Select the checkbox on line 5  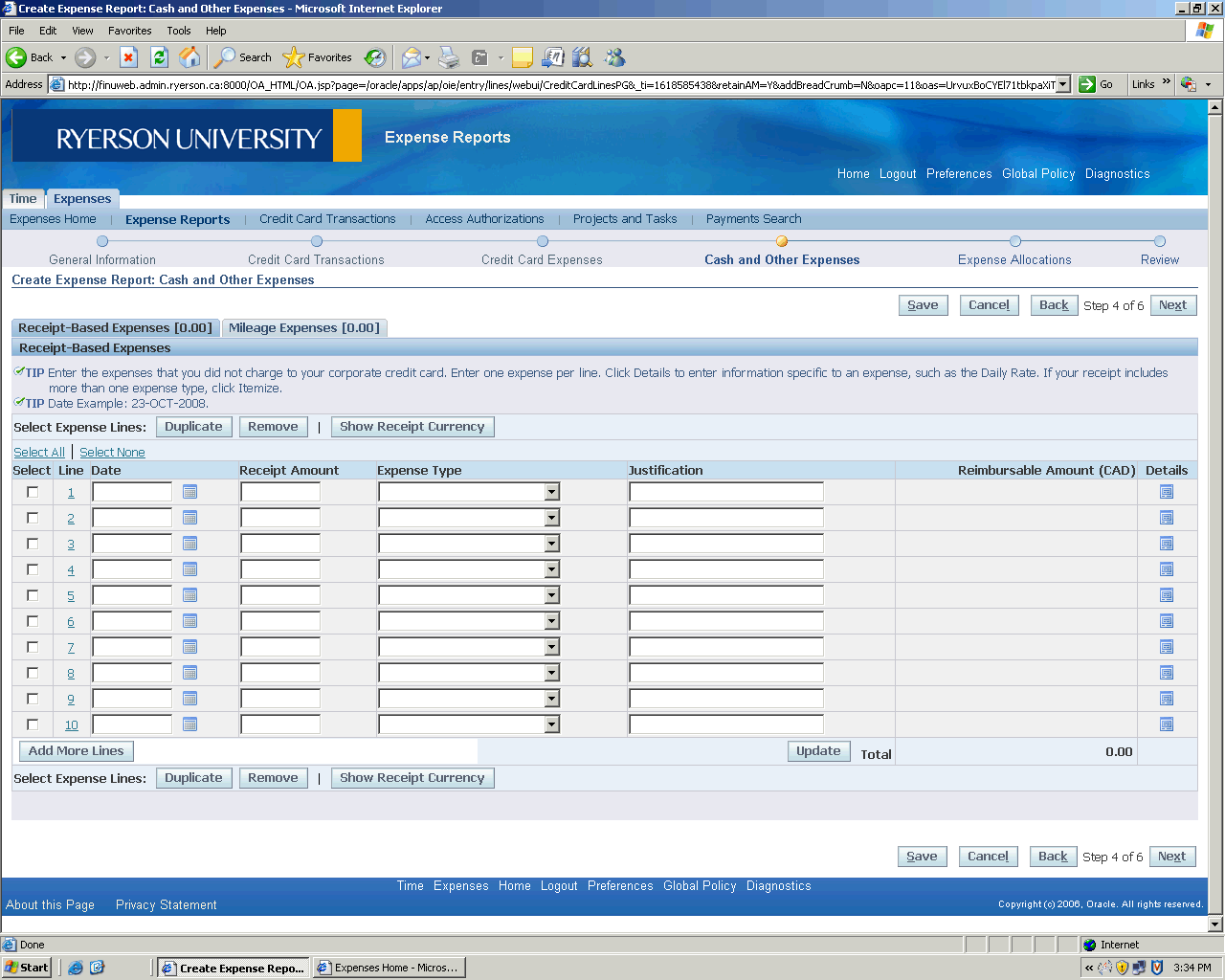pyautogui.click(x=33, y=595)
